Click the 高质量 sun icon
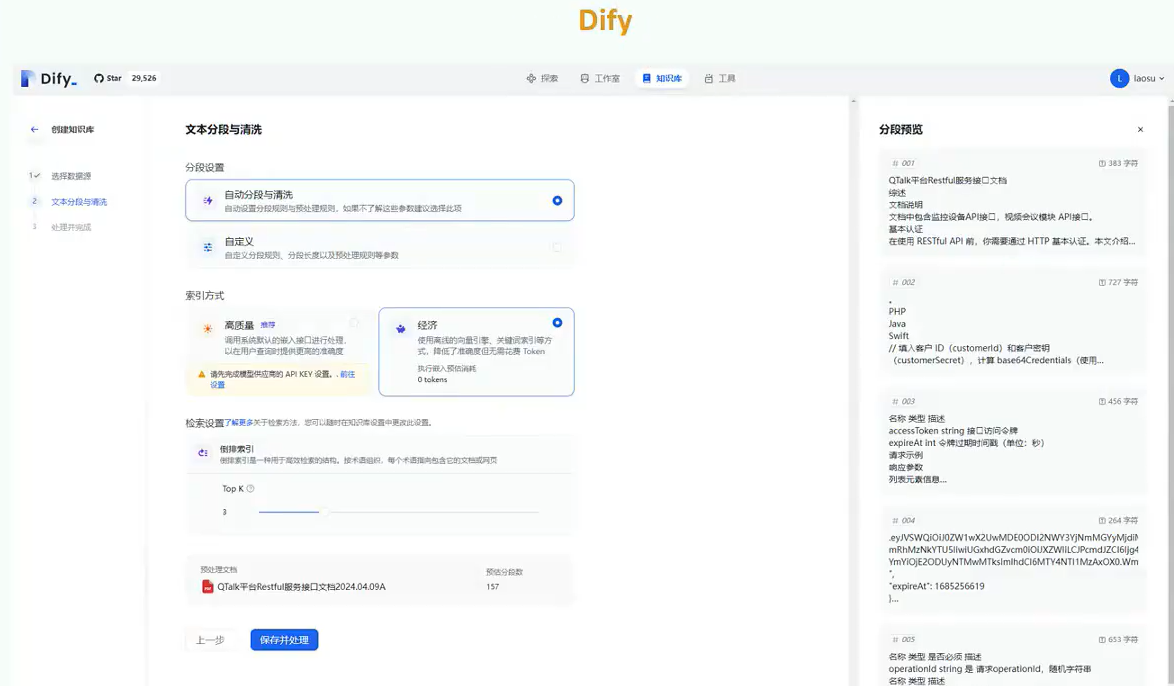Screen dimensions: 1174x686 pyautogui.click(x=207, y=328)
